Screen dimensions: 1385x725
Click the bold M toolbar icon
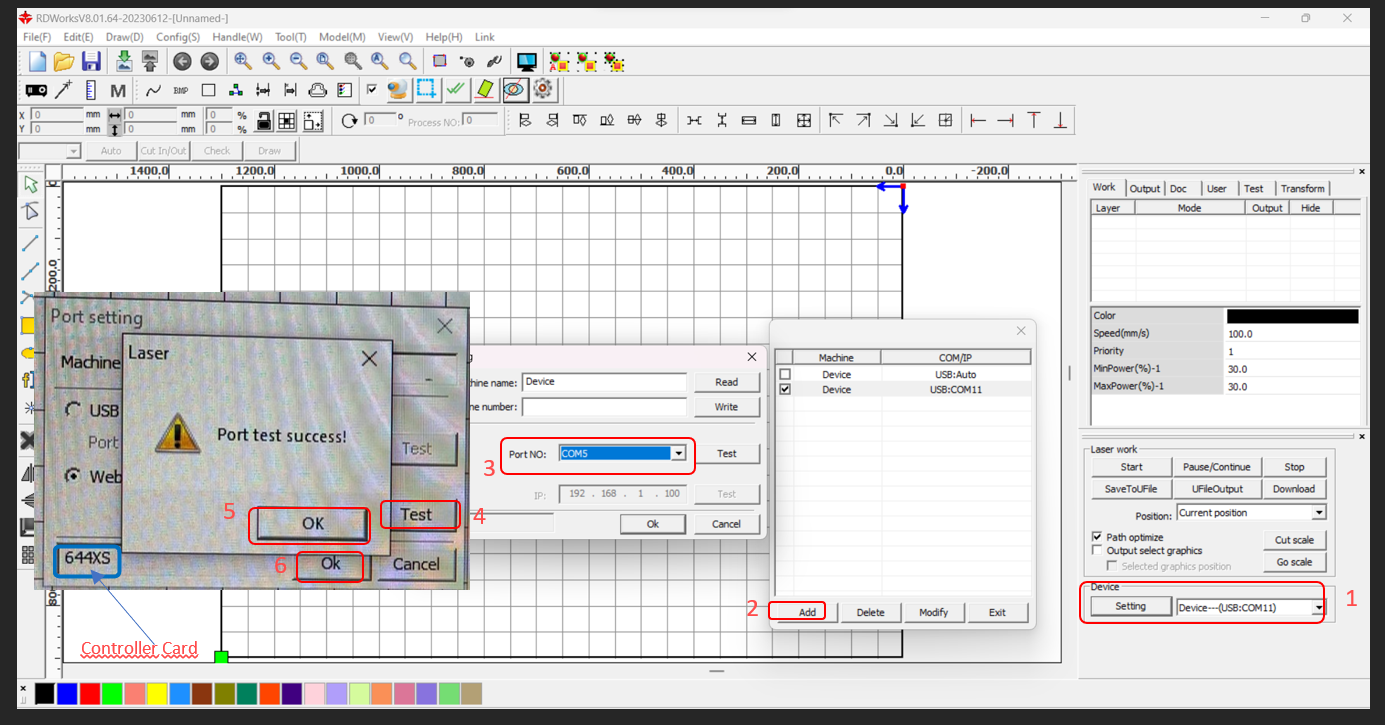tap(118, 91)
